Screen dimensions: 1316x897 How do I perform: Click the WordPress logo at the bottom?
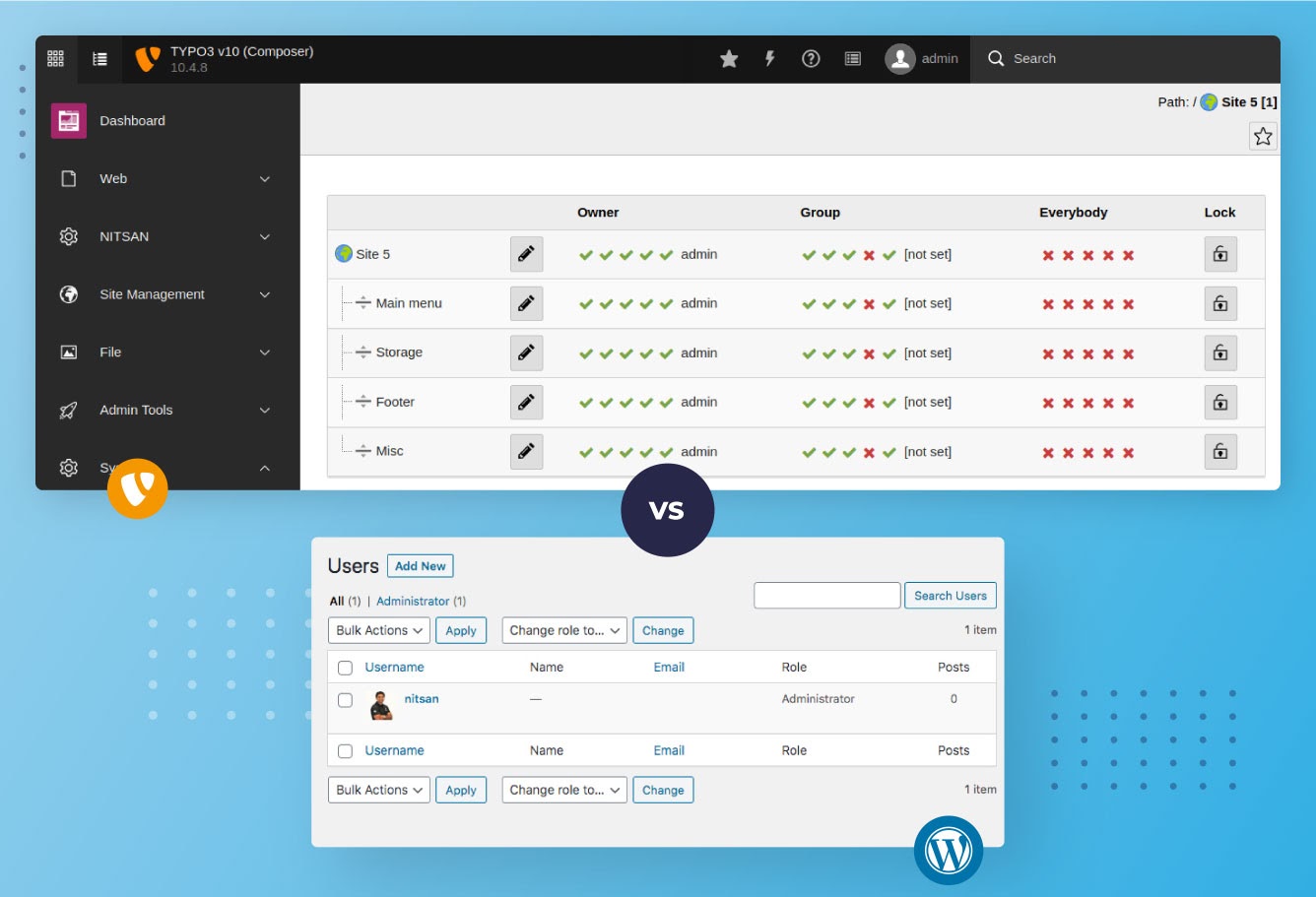[949, 850]
